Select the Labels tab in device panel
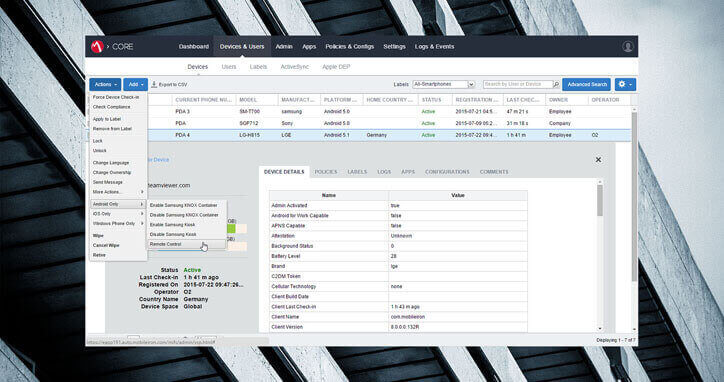 click(357, 172)
